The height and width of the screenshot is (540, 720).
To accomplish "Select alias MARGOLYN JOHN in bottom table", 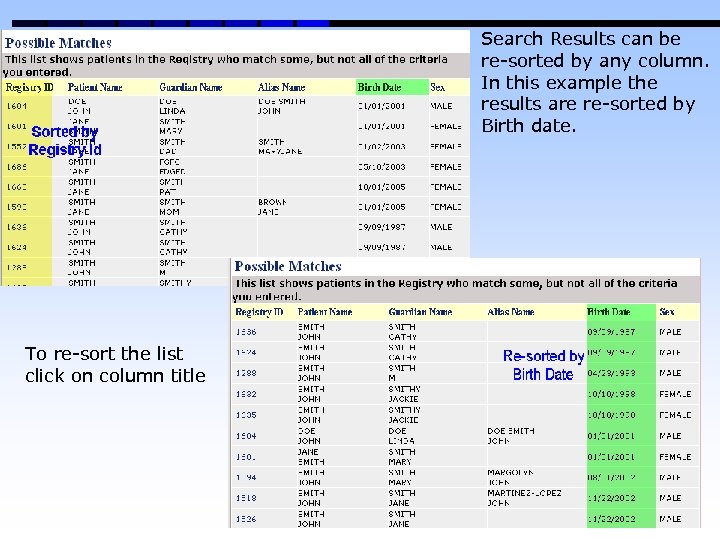I will tap(510, 477).
